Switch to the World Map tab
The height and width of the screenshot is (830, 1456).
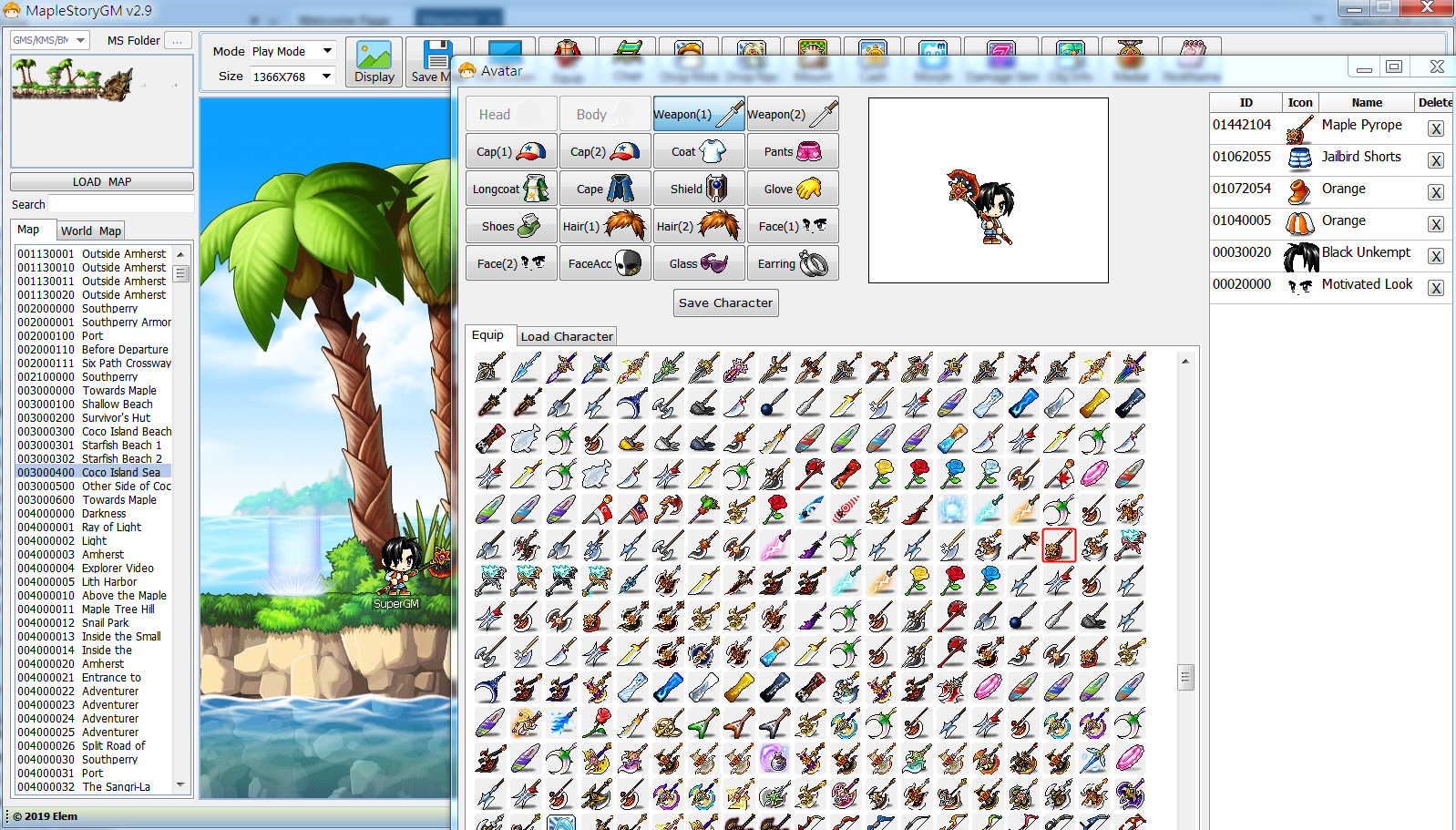pyautogui.click(x=91, y=231)
